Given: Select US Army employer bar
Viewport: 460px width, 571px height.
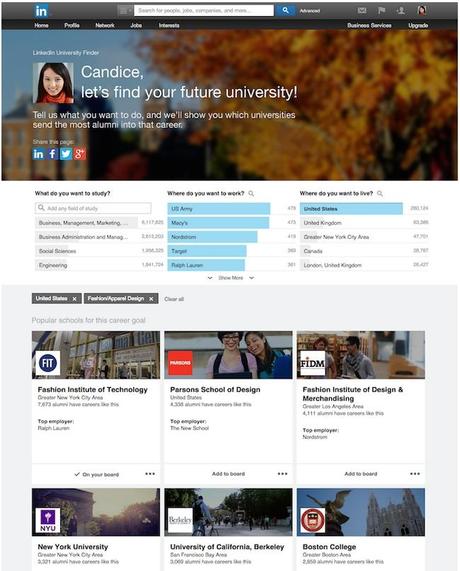Looking at the screenshot, I should [x=219, y=209].
